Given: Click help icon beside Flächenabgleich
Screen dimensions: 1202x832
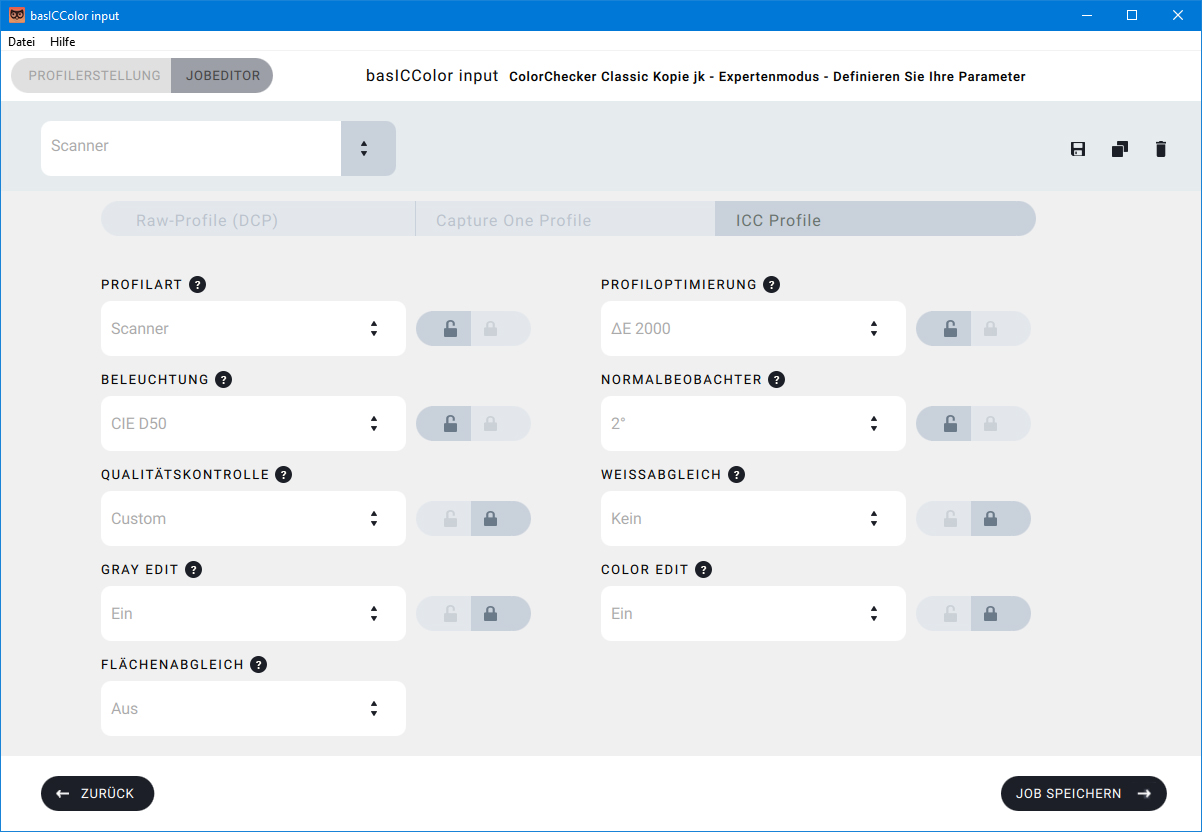Looking at the screenshot, I should pyautogui.click(x=259, y=665).
